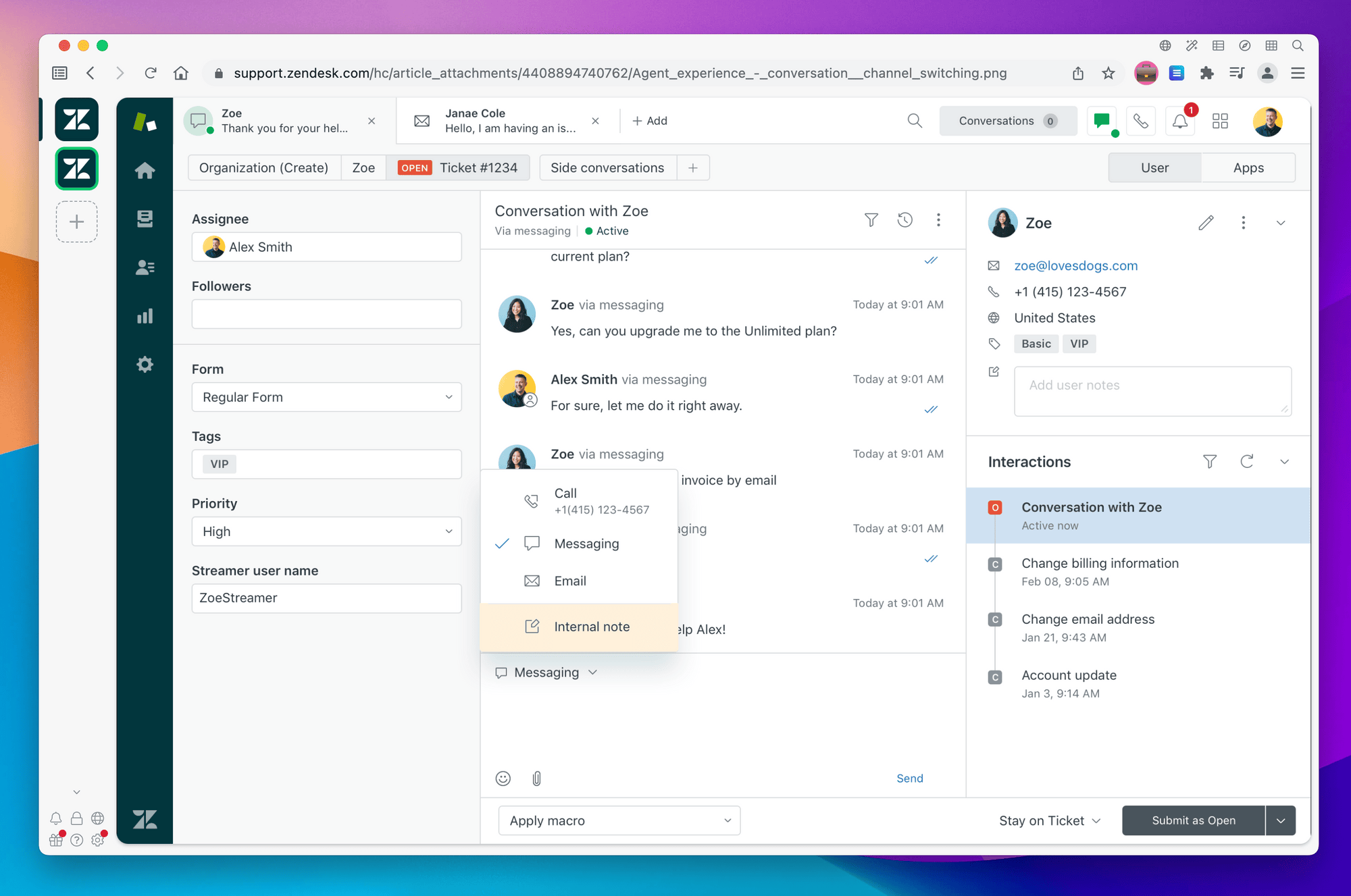
Task: Open the Home dashboard icon in the left sidebar
Action: [144, 170]
